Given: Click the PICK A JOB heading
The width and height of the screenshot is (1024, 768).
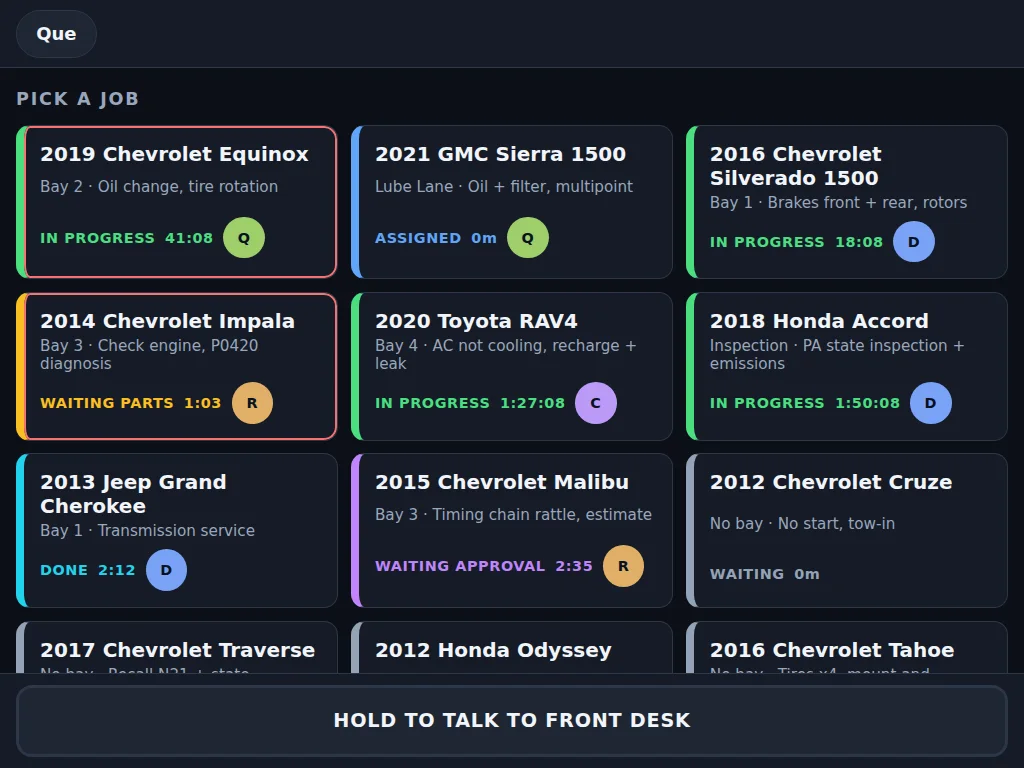Looking at the screenshot, I should [x=78, y=99].
